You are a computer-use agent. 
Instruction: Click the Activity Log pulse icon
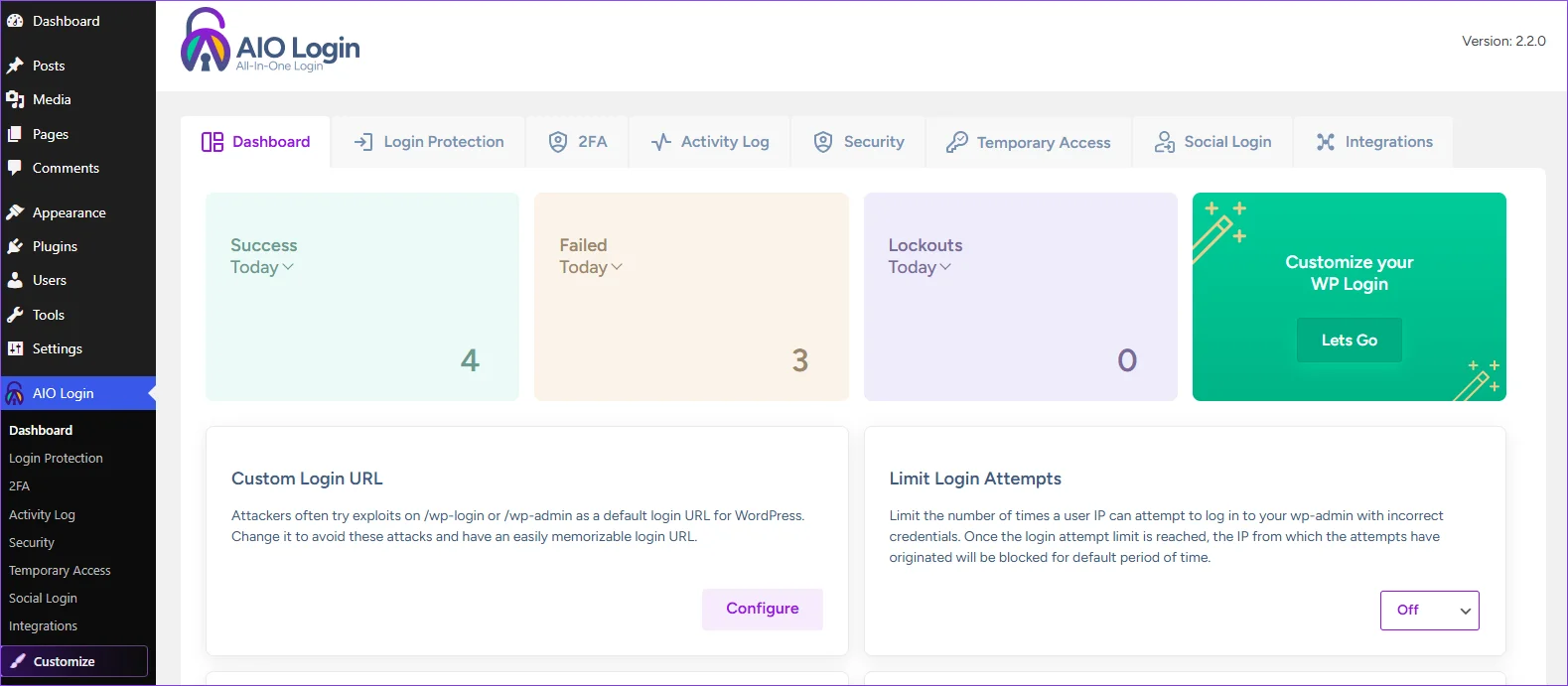coord(661,142)
